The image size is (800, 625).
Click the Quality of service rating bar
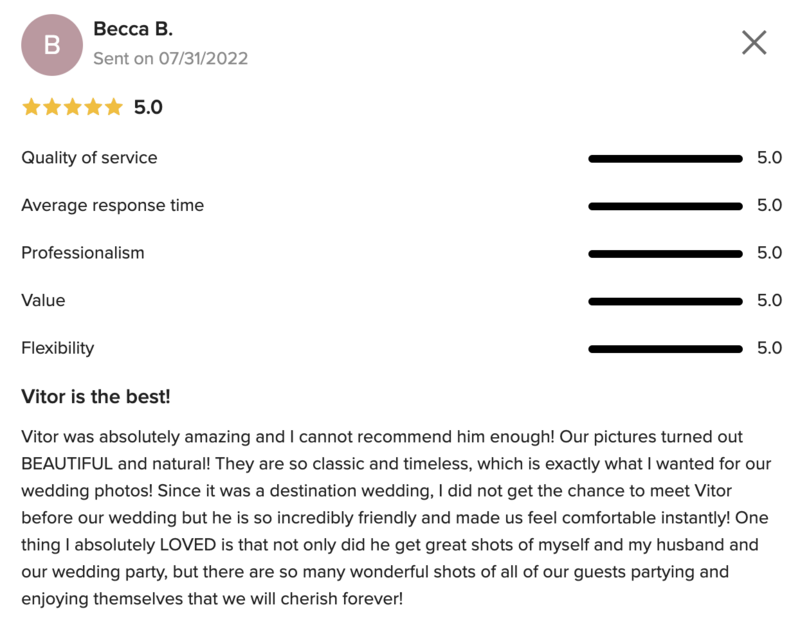665,159
